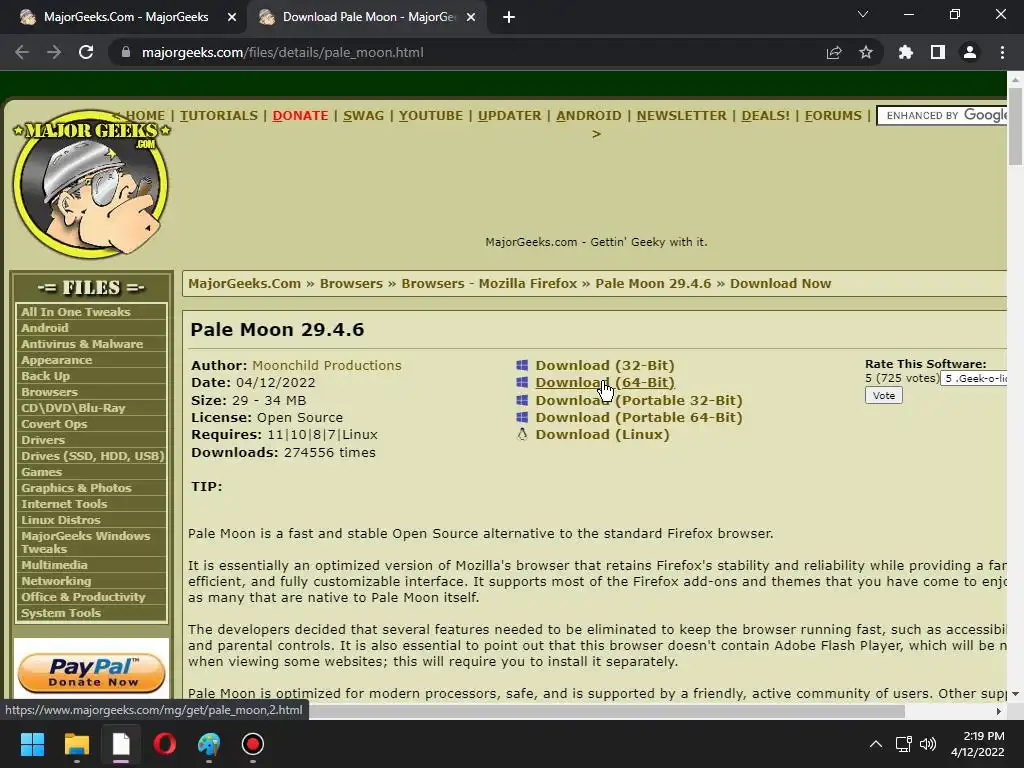1024x768 pixels.
Task: Open the tab search chevron
Action: point(863,14)
